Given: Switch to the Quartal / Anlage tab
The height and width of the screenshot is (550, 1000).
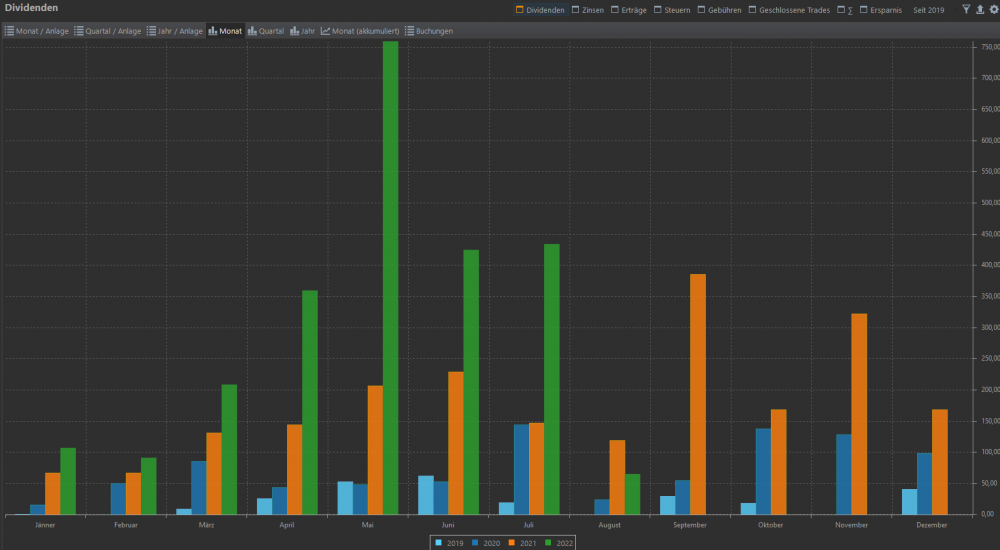Looking at the screenshot, I should (x=108, y=31).
